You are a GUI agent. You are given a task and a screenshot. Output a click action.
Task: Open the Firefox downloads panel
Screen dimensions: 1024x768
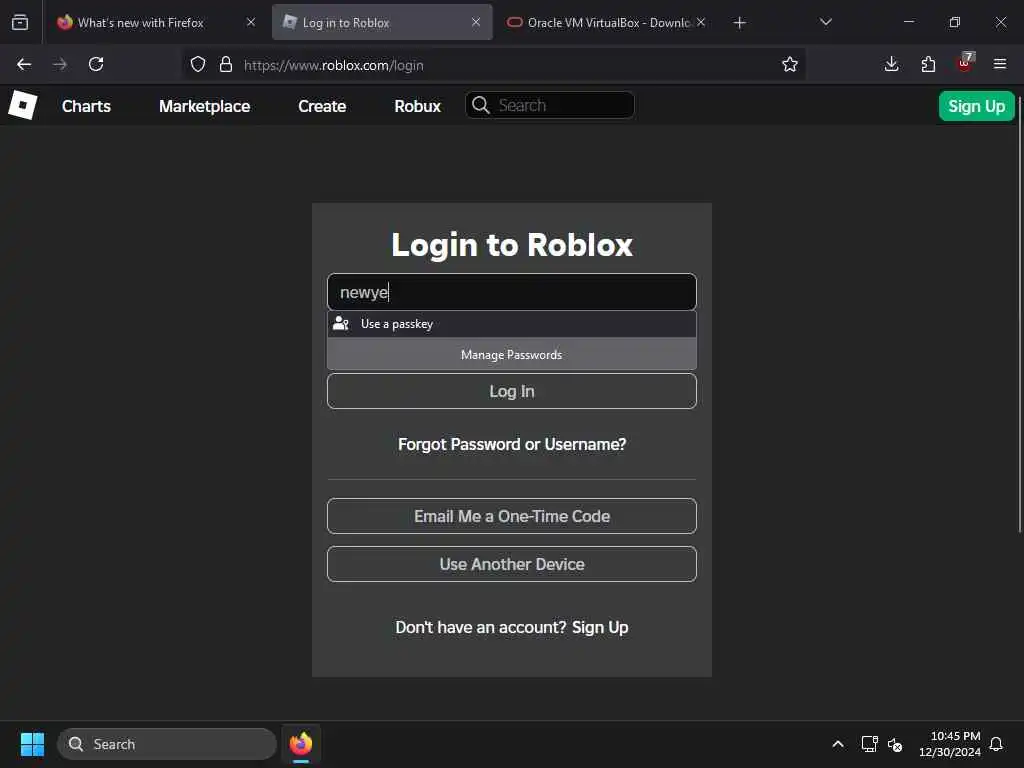pos(891,64)
